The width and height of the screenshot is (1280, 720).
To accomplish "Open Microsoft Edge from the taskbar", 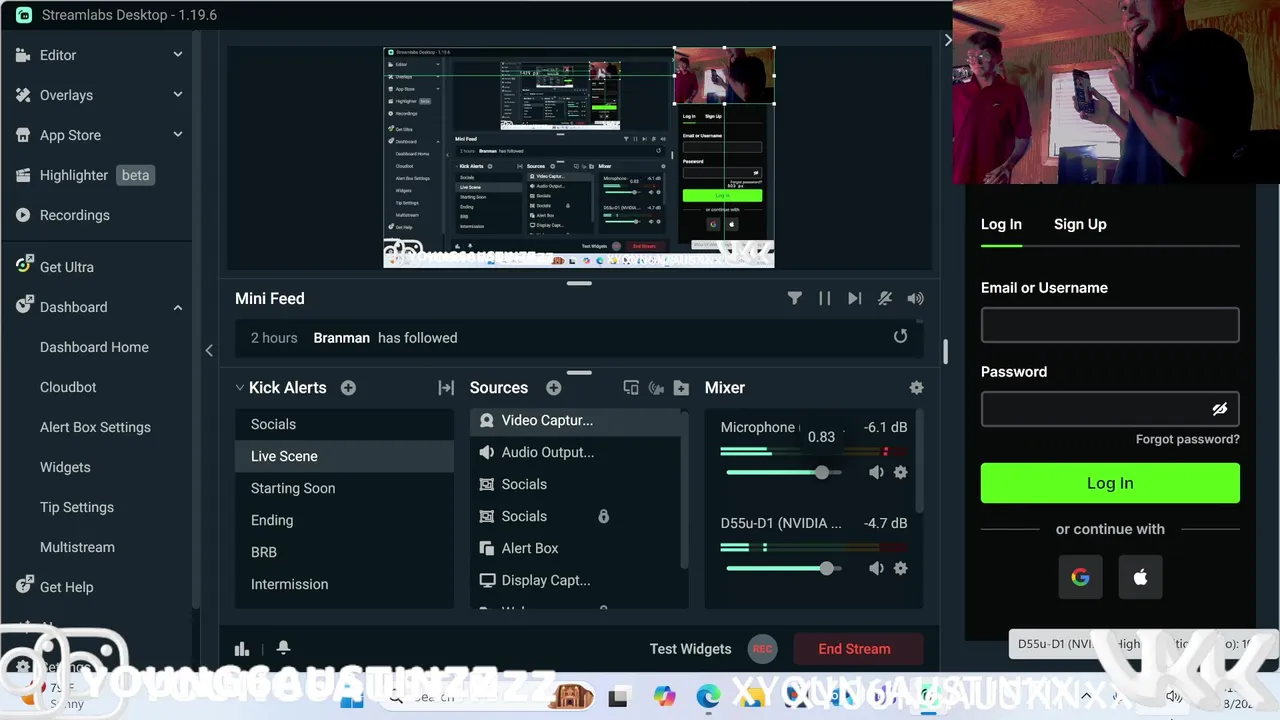I will tap(708, 697).
